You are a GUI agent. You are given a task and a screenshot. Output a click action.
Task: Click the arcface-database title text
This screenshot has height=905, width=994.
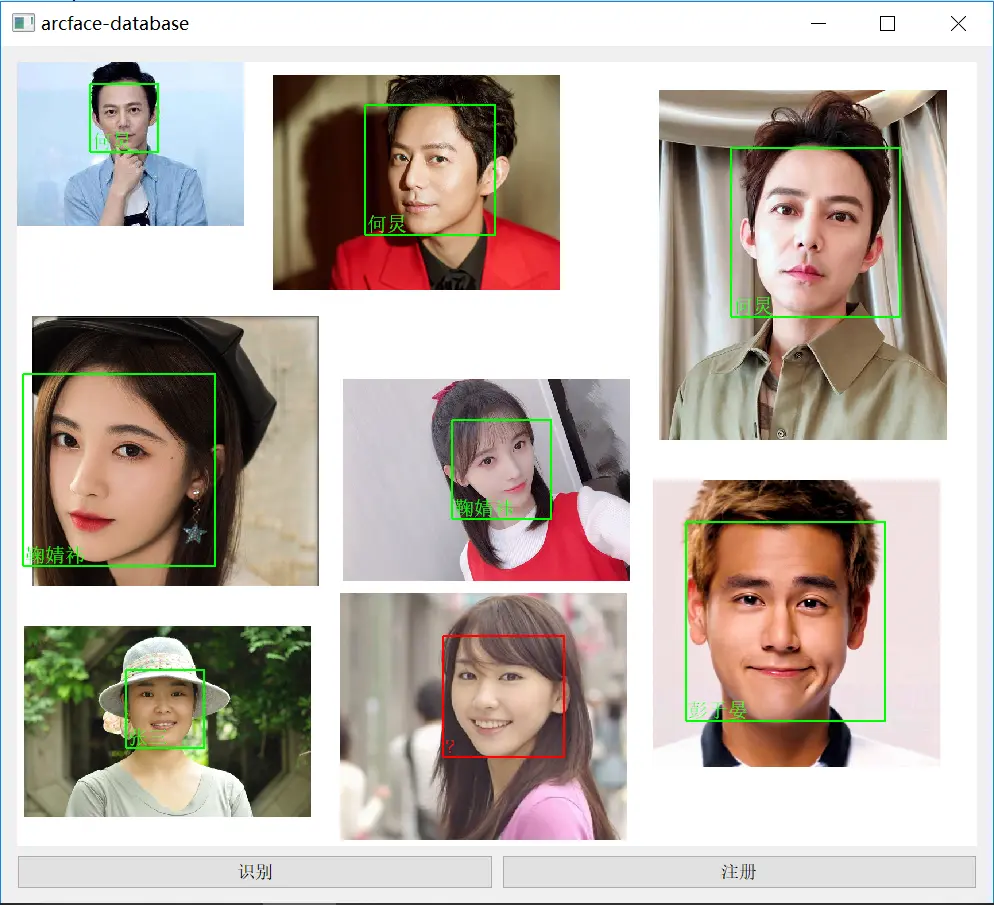click(115, 23)
